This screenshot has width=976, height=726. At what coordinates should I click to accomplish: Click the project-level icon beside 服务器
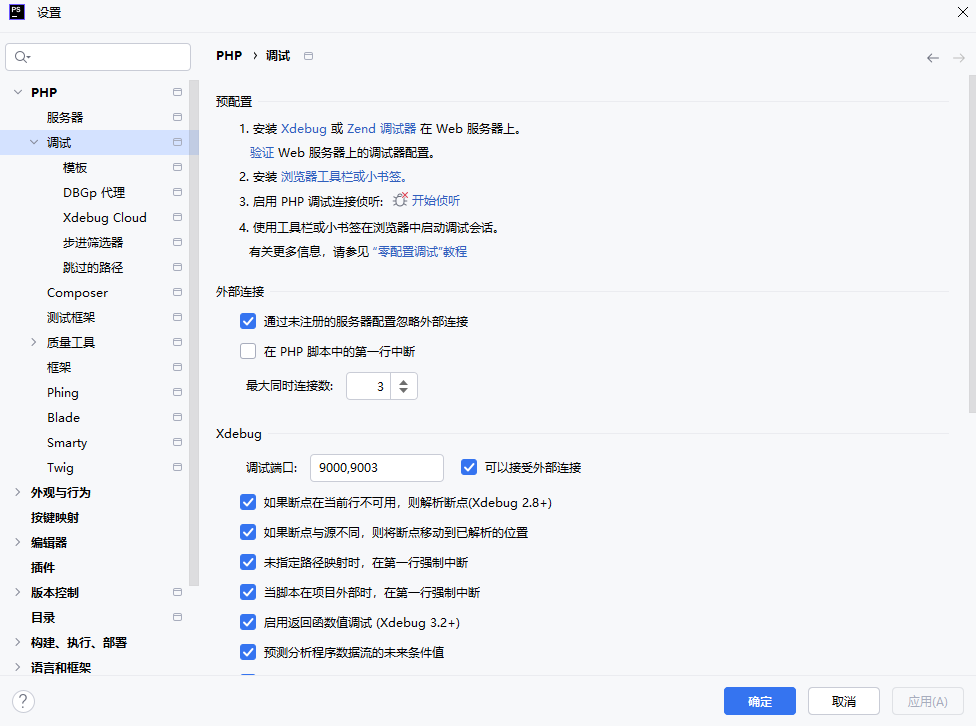tap(177, 117)
